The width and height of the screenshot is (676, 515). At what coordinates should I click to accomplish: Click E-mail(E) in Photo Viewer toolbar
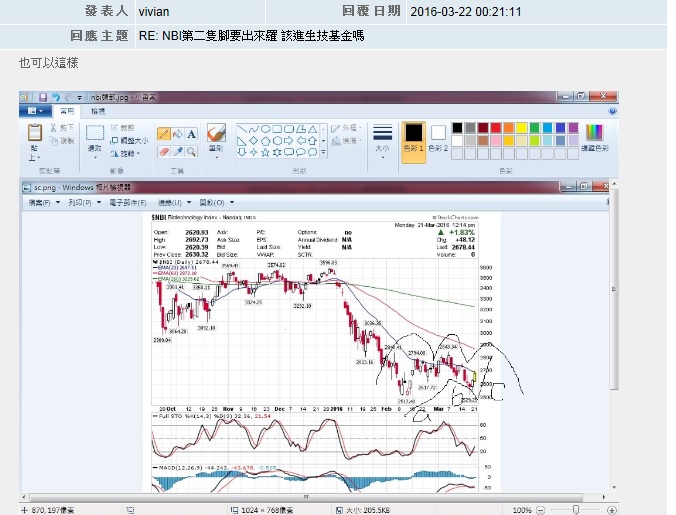[128, 202]
